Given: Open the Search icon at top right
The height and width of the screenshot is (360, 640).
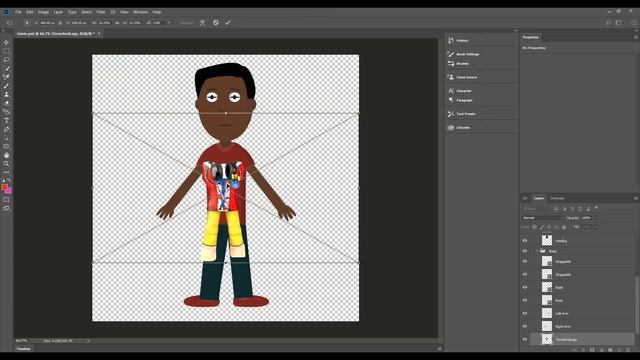Looking at the screenshot, I should [608, 23].
